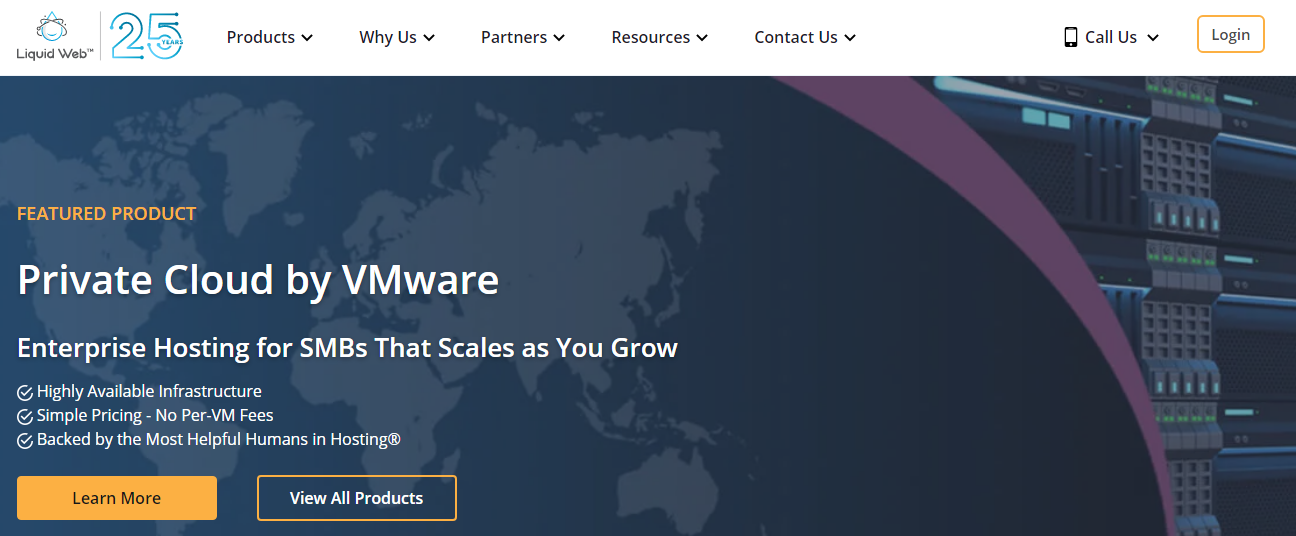Click the View All Products button
Screen dimensions: 1296x536
pos(357,498)
